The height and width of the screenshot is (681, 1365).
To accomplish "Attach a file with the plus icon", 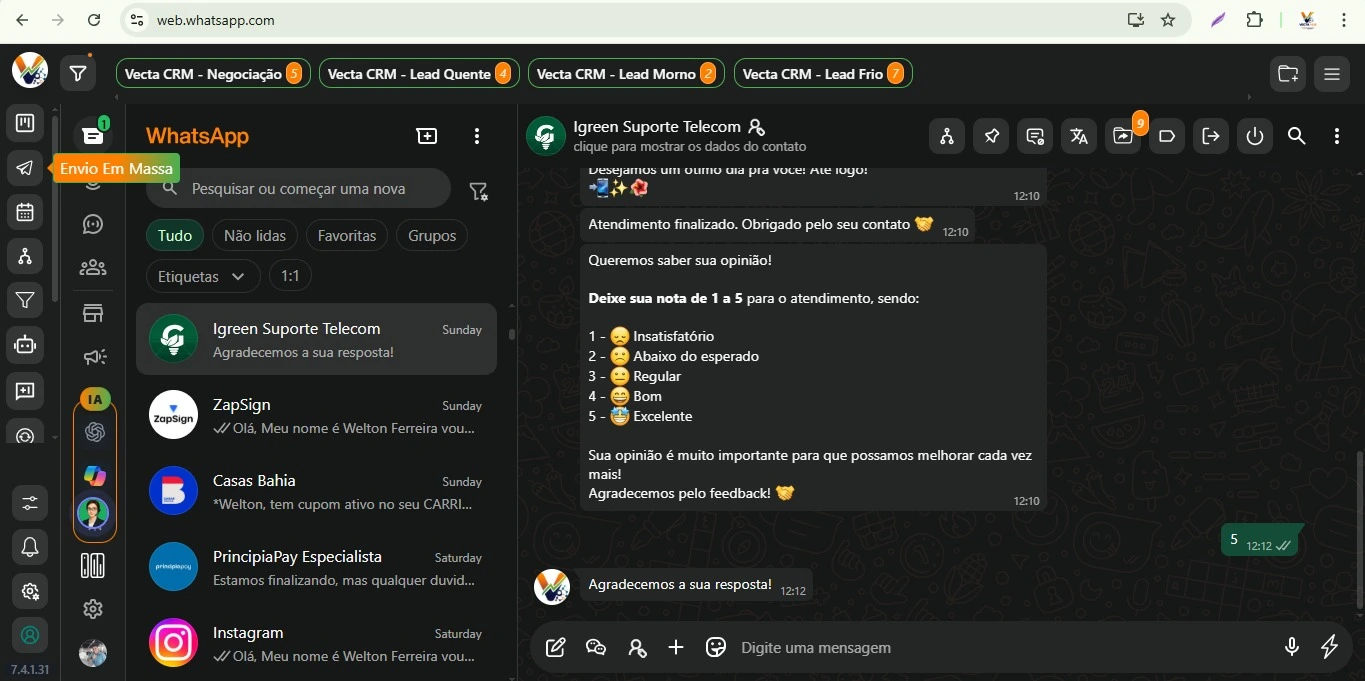I will click(x=676, y=648).
